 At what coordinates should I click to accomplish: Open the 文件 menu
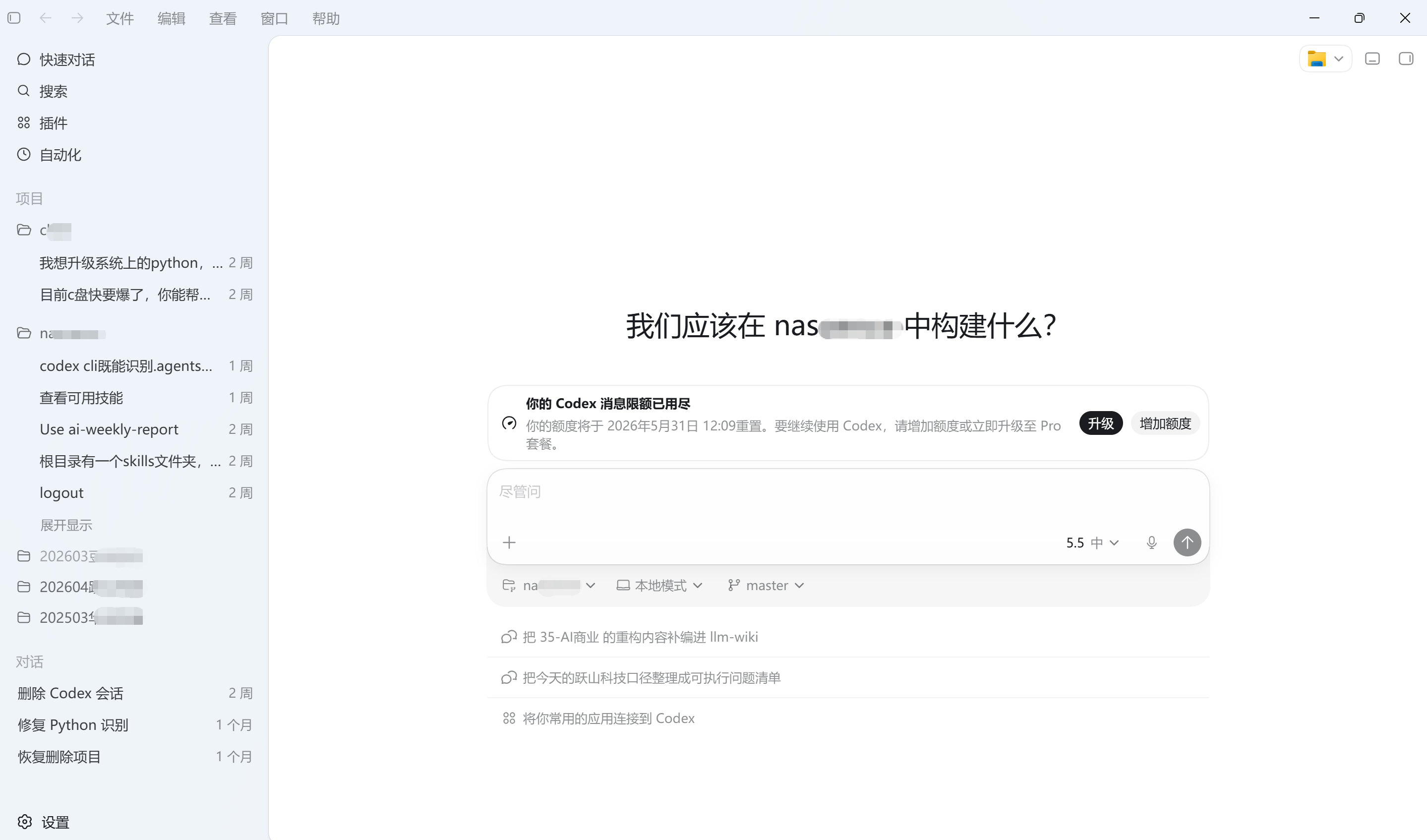120,19
